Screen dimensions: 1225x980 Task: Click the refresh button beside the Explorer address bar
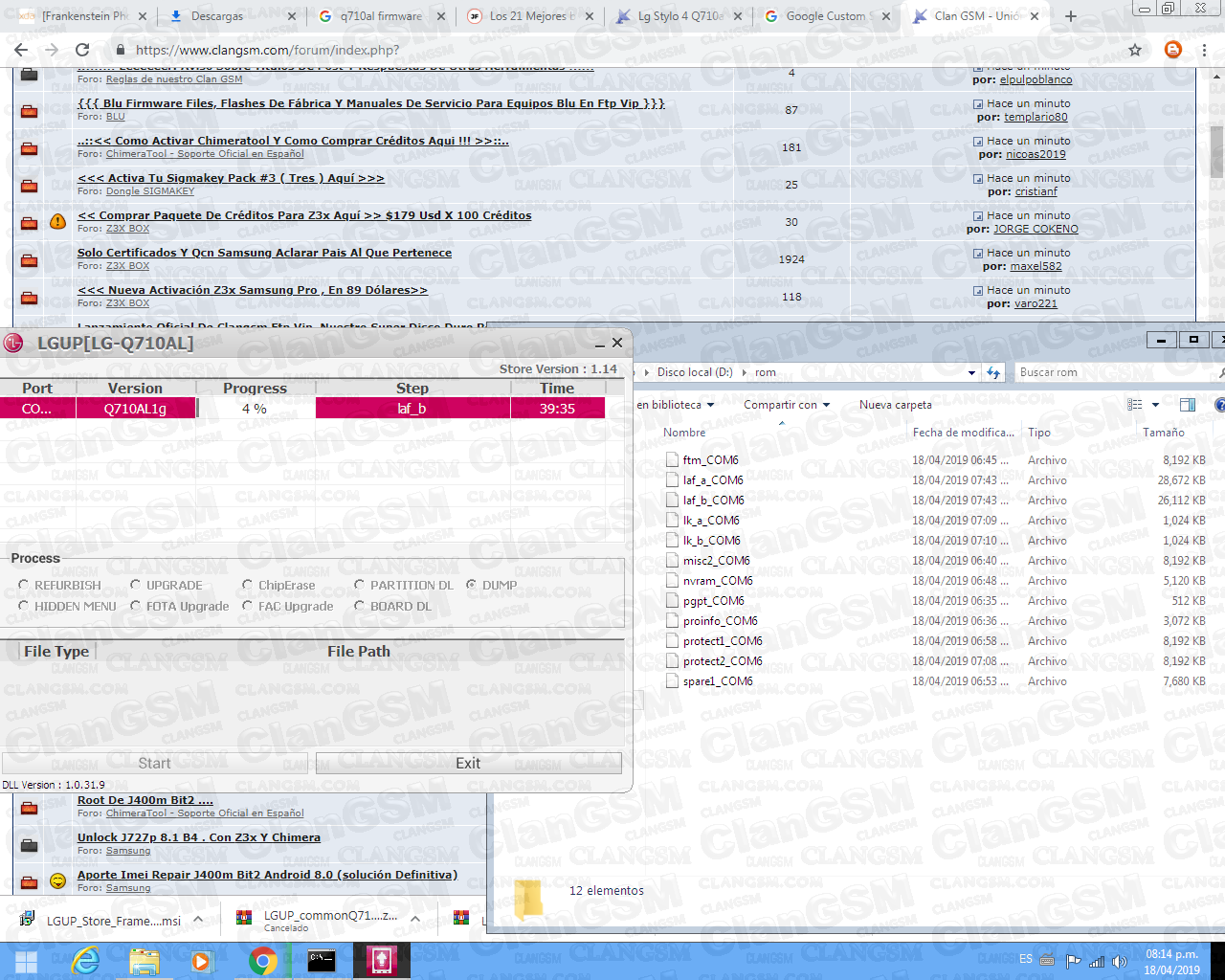(993, 372)
